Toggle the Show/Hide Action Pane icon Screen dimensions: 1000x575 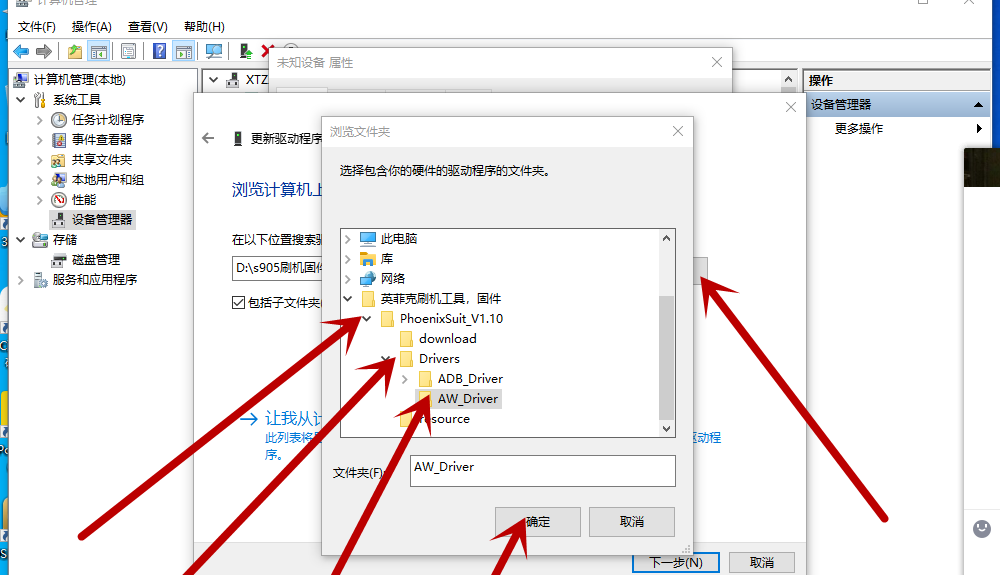tap(184, 52)
